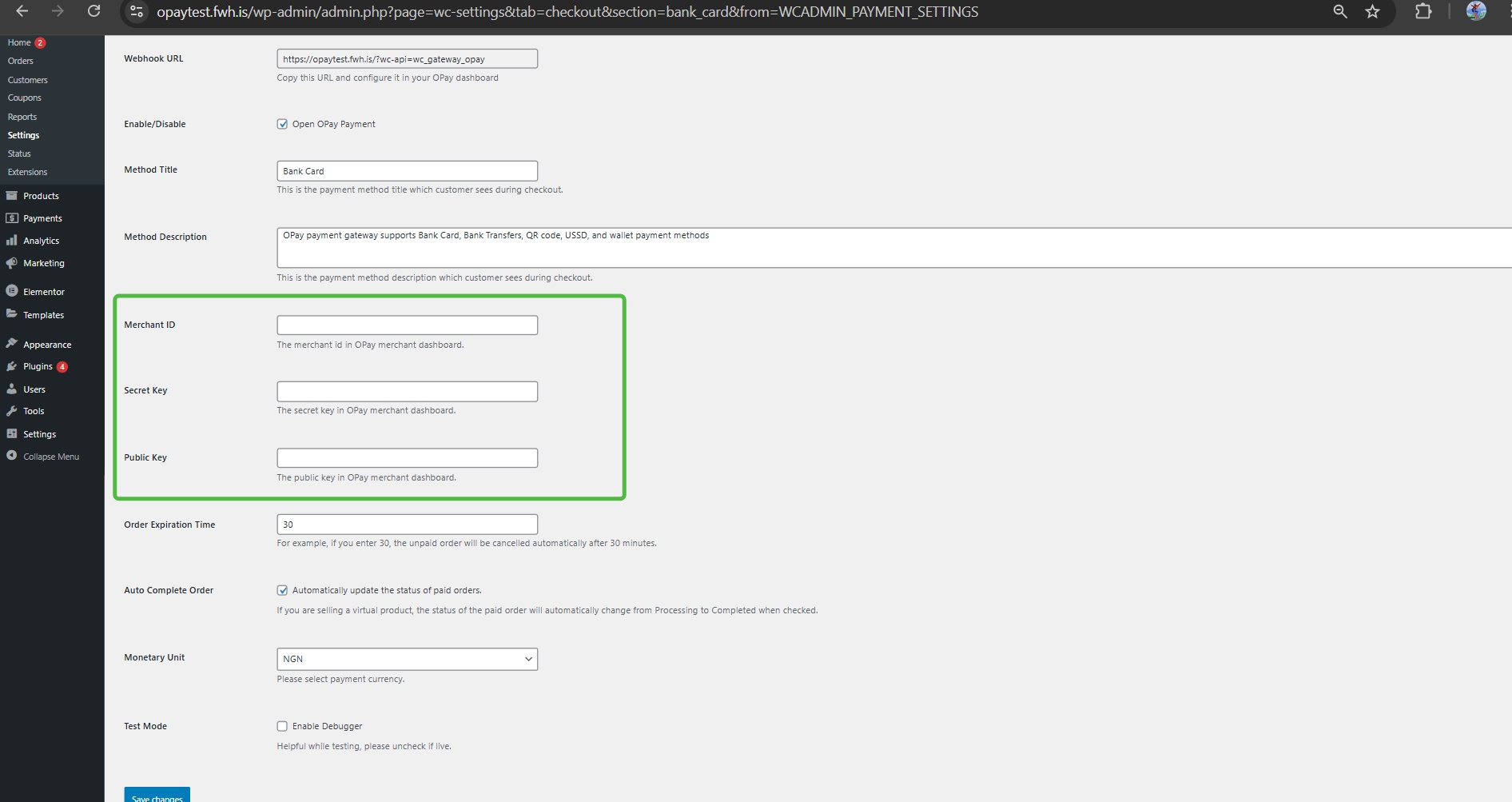Viewport: 1512px width, 802px height.
Task: Expand the Templates section
Action: point(43,314)
